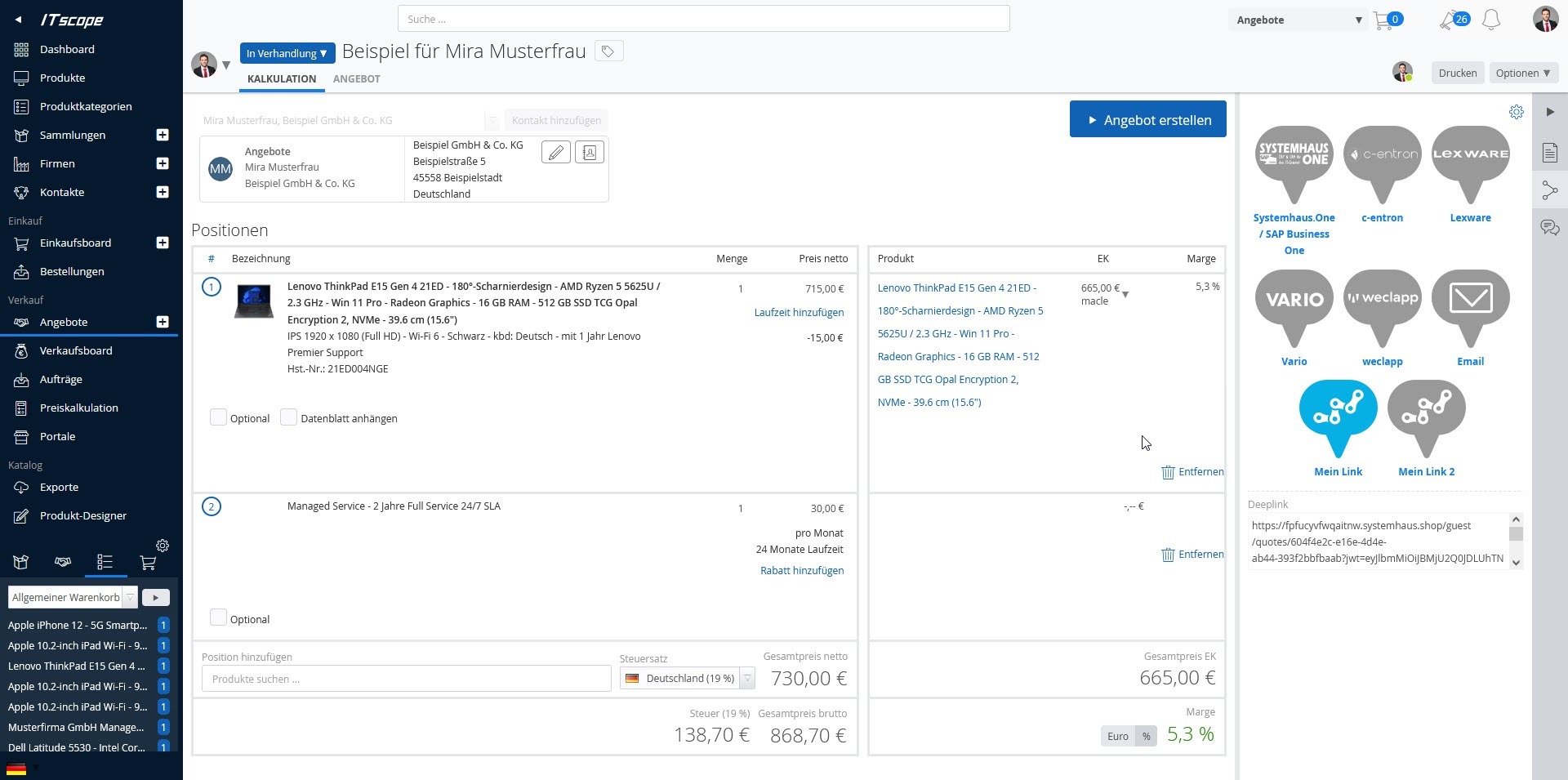Click Kontakt hinzufügen button

pos(556,121)
